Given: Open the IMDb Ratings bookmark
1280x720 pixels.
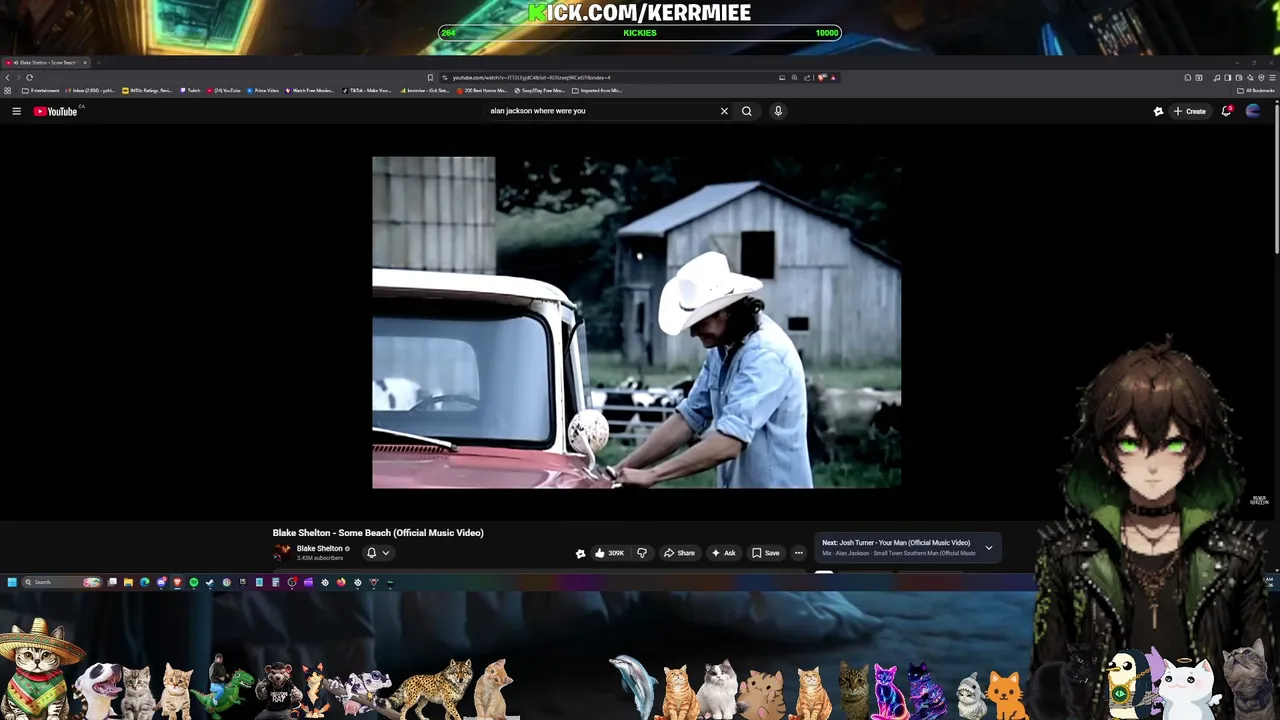Looking at the screenshot, I should [x=148, y=90].
